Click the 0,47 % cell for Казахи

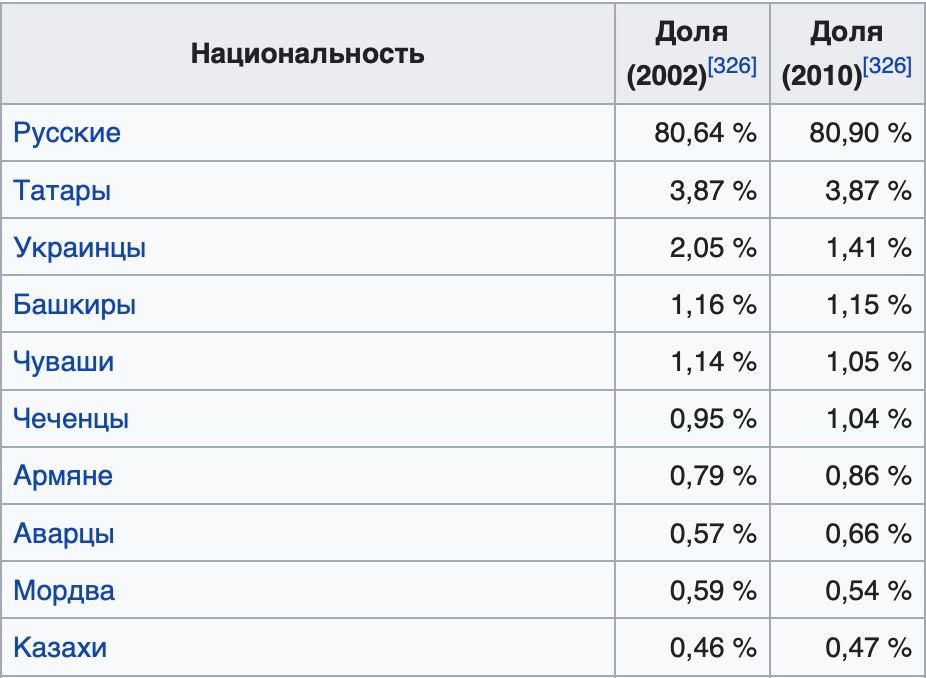(x=868, y=647)
